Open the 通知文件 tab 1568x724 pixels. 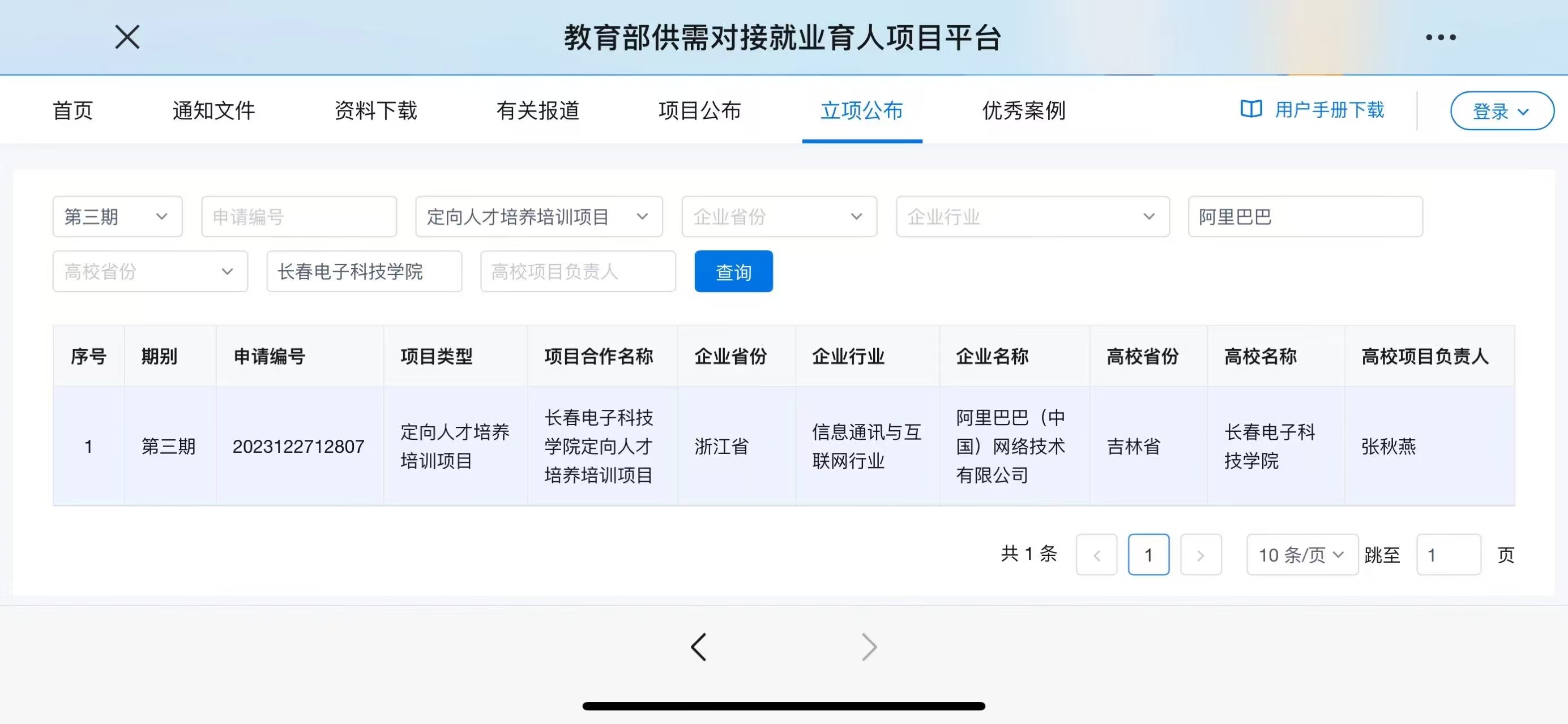coord(213,110)
